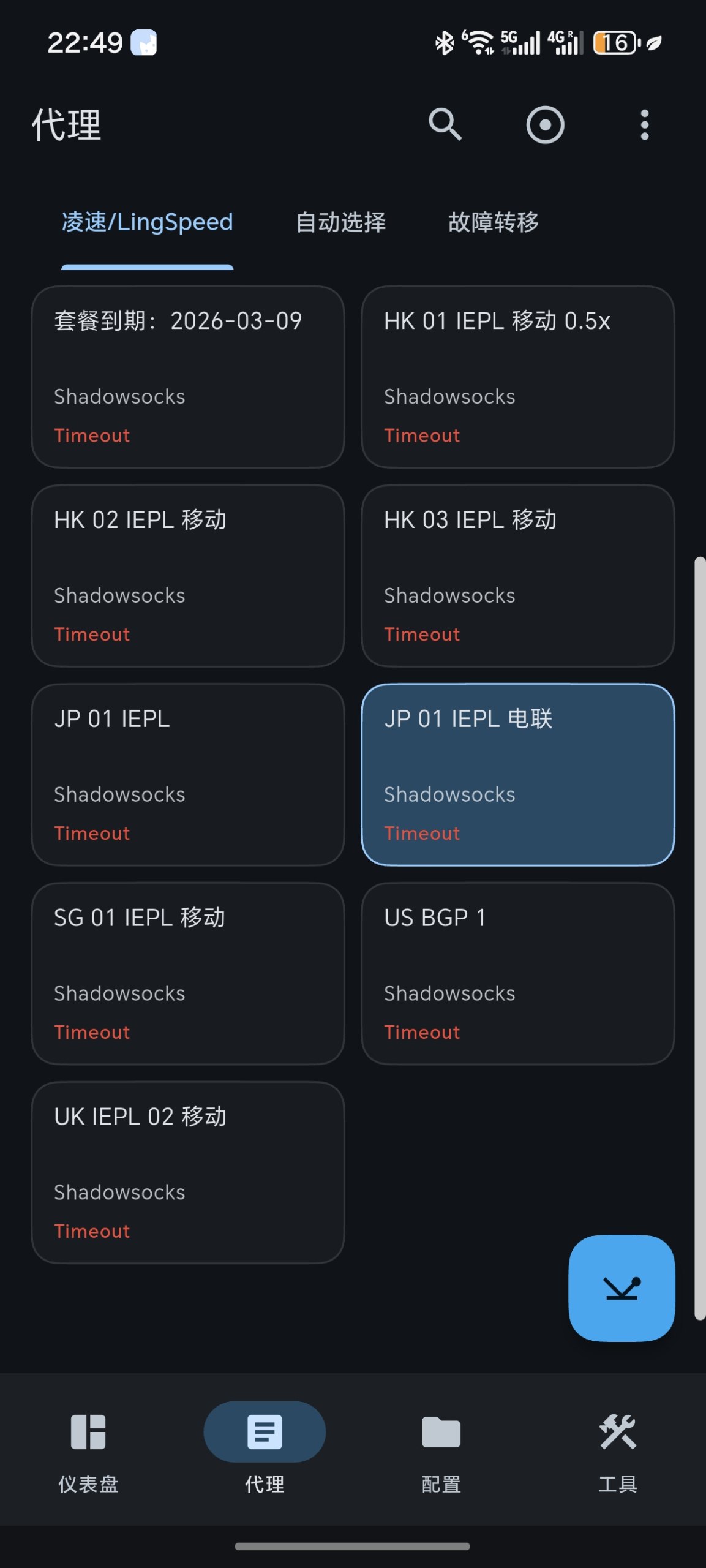The image size is (706, 1568).
Task: Choose the UK IEPL 02 移动 node
Action: click(187, 1172)
